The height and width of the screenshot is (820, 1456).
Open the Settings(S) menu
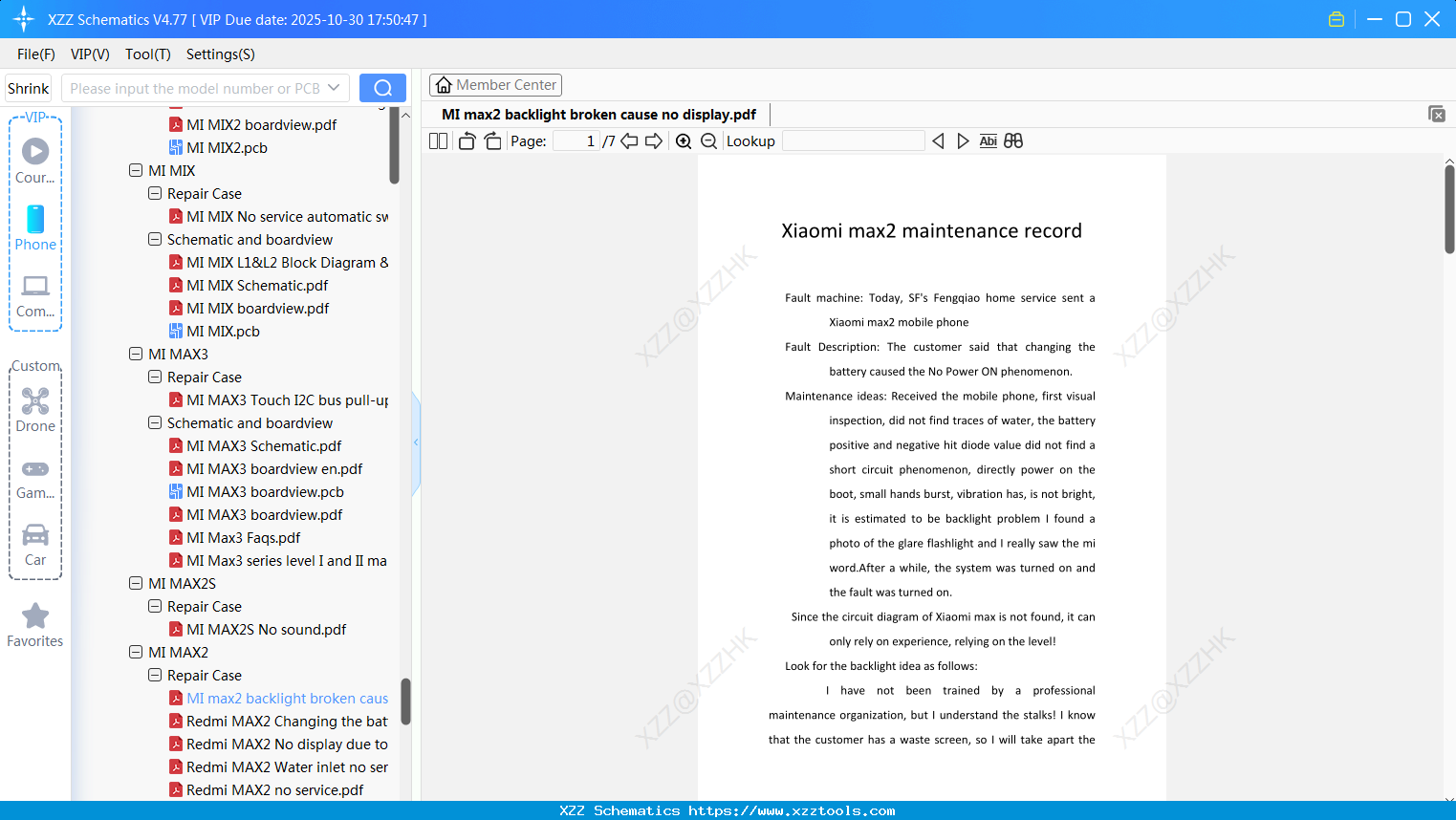[x=221, y=54]
